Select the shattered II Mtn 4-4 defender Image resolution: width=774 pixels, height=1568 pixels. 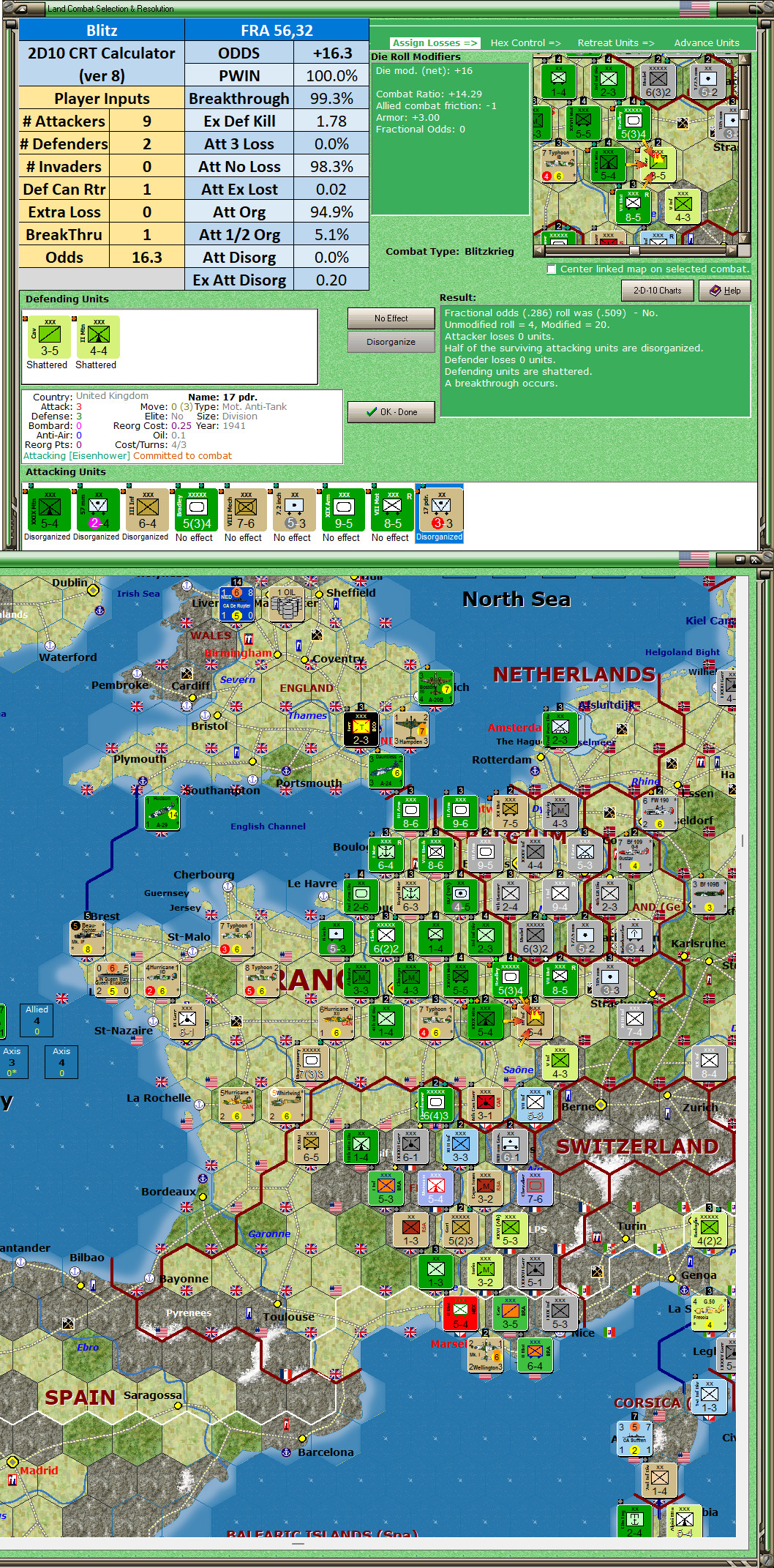[x=97, y=337]
